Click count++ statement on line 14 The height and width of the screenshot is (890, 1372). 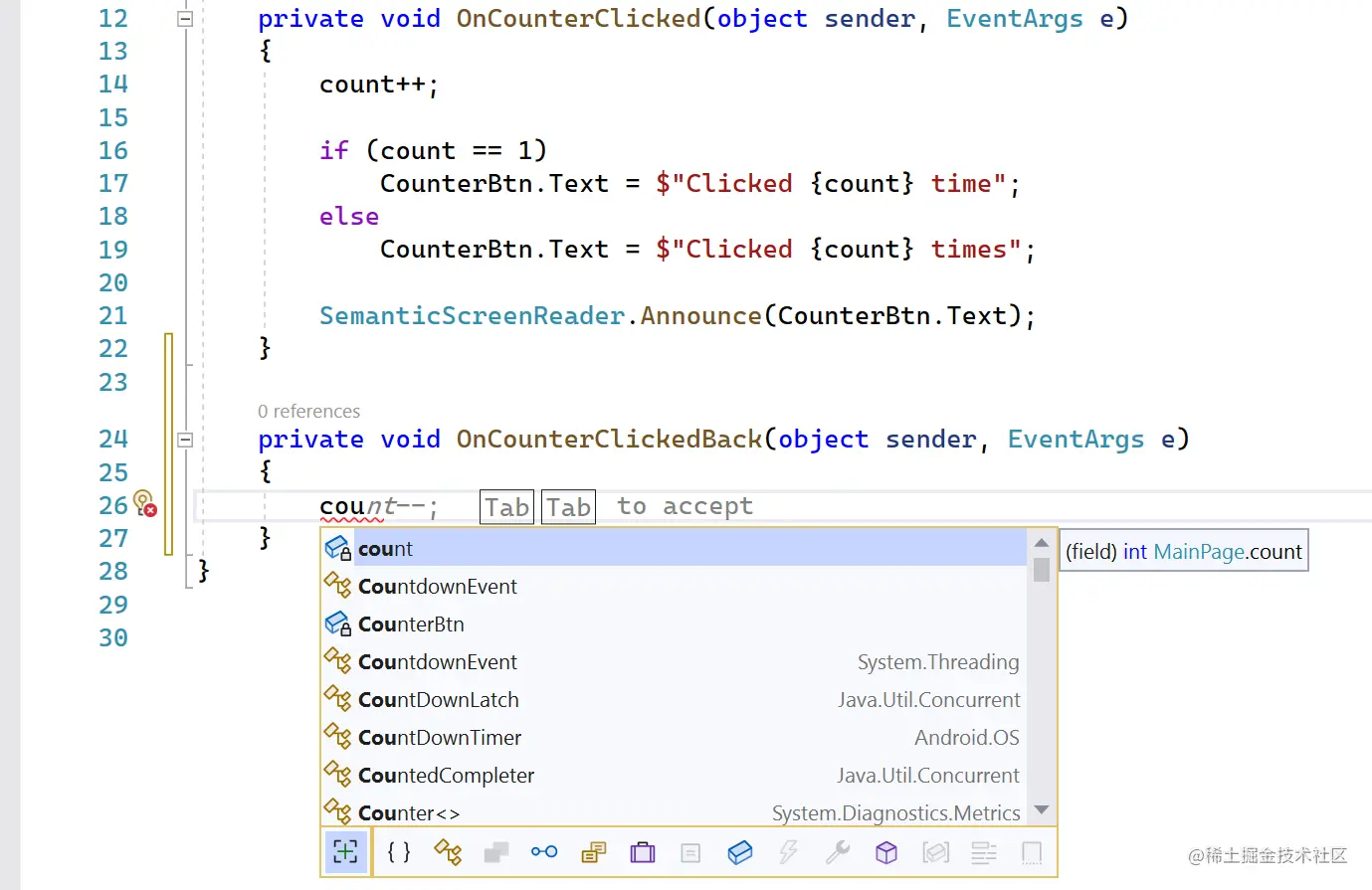[x=378, y=86]
